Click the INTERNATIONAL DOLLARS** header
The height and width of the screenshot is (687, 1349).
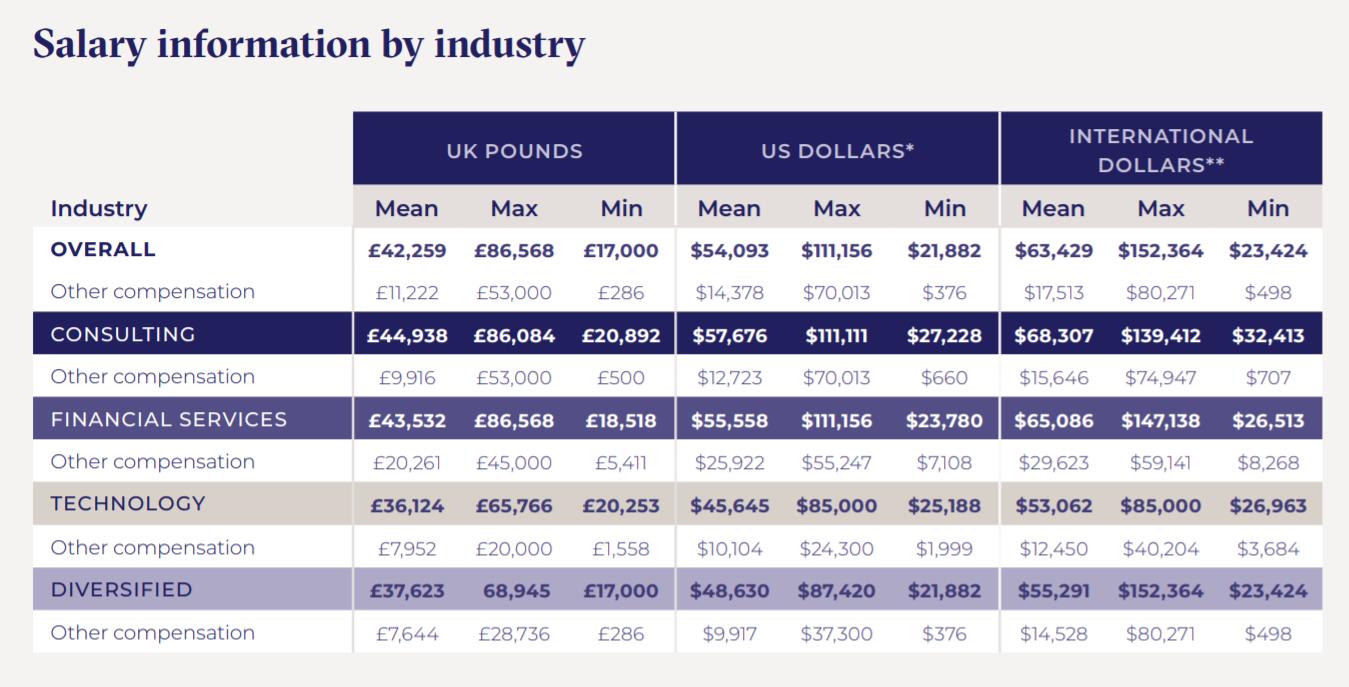(1160, 150)
